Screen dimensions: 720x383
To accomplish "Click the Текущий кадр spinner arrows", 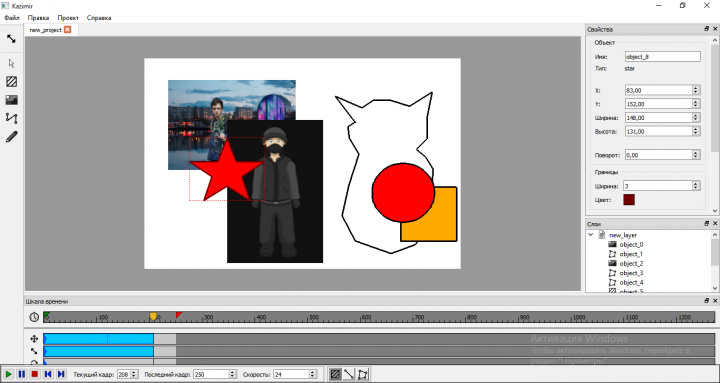I will [x=134, y=374].
